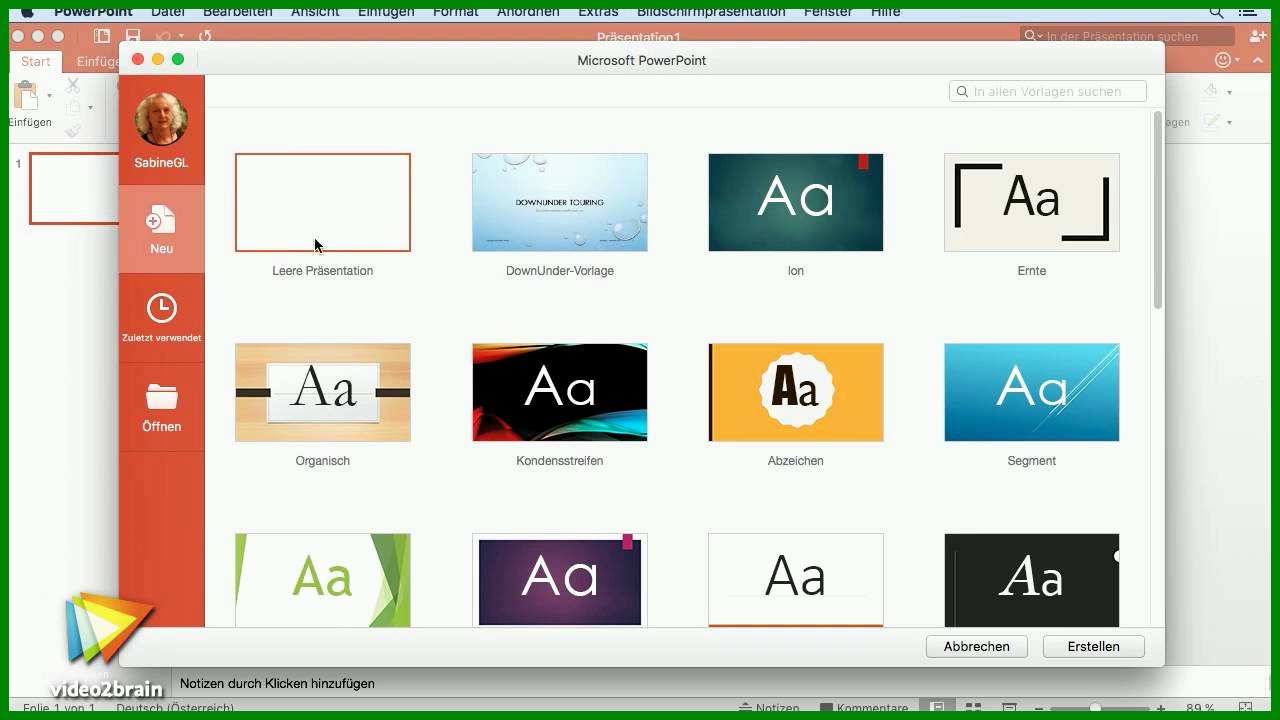Open the Bildschirmpräsentation menu
The width and height of the screenshot is (1280, 720).
click(x=711, y=11)
